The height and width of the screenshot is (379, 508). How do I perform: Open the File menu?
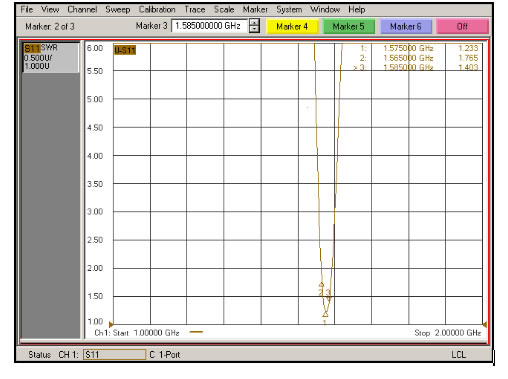coord(27,9)
